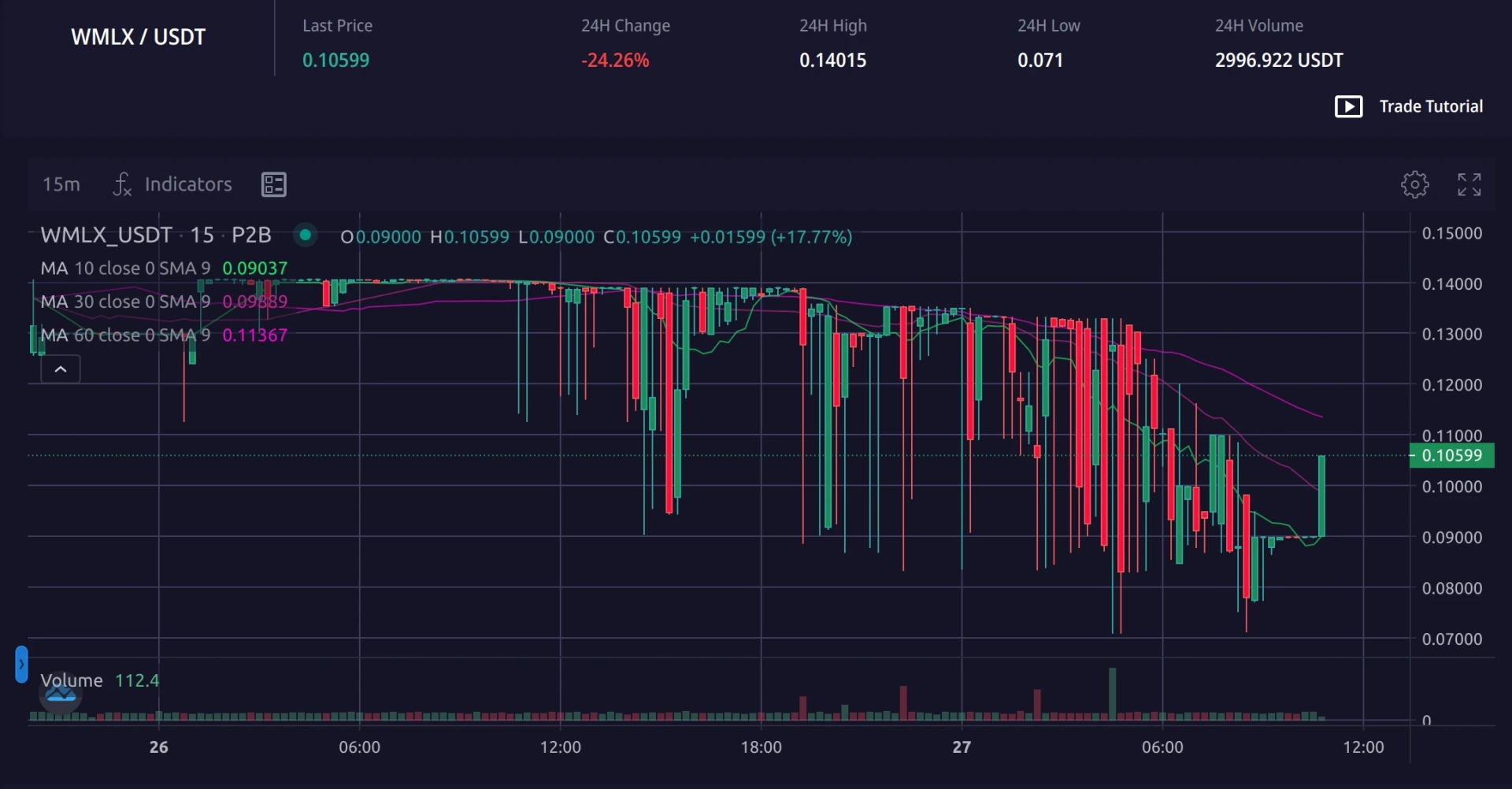Open the indicator templates icon

coord(273,184)
